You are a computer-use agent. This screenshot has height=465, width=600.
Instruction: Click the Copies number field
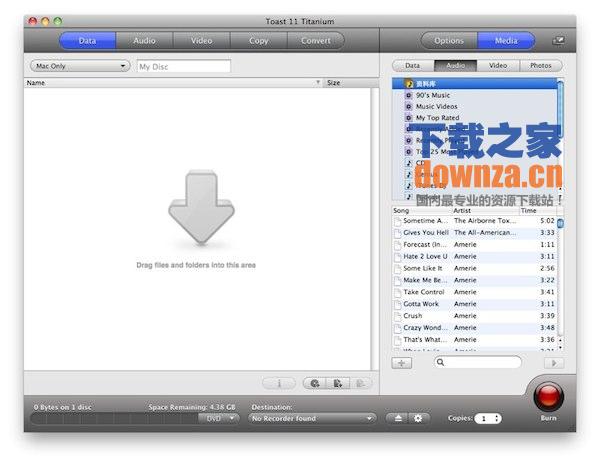pos(484,419)
